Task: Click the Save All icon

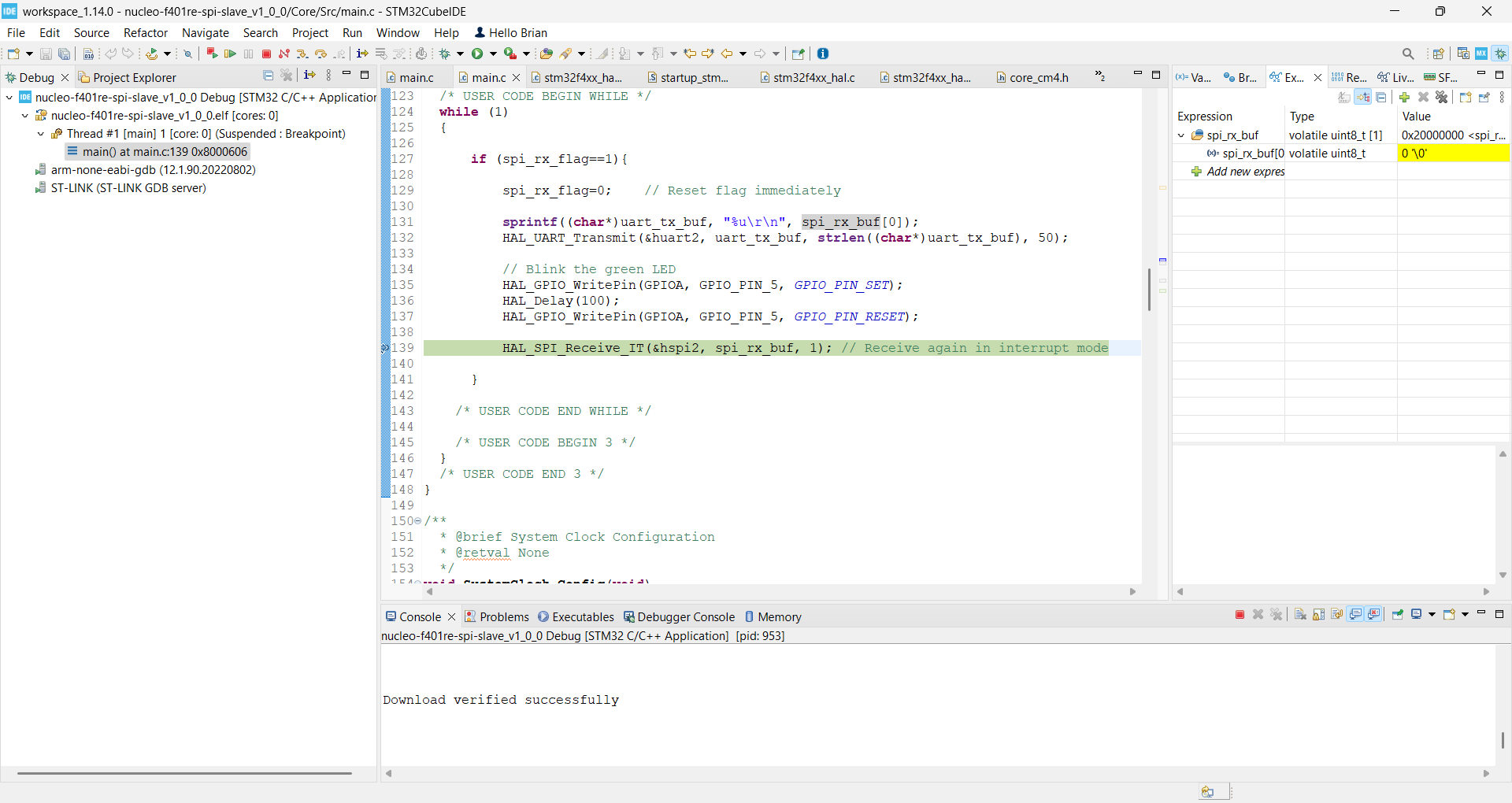Action: tap(65, 54)
